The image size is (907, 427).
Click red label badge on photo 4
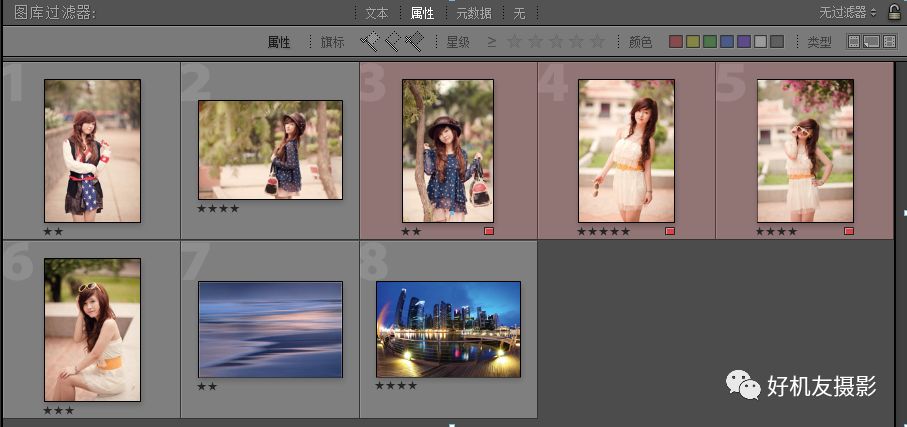pyautogui.click(x=670, y=231)
